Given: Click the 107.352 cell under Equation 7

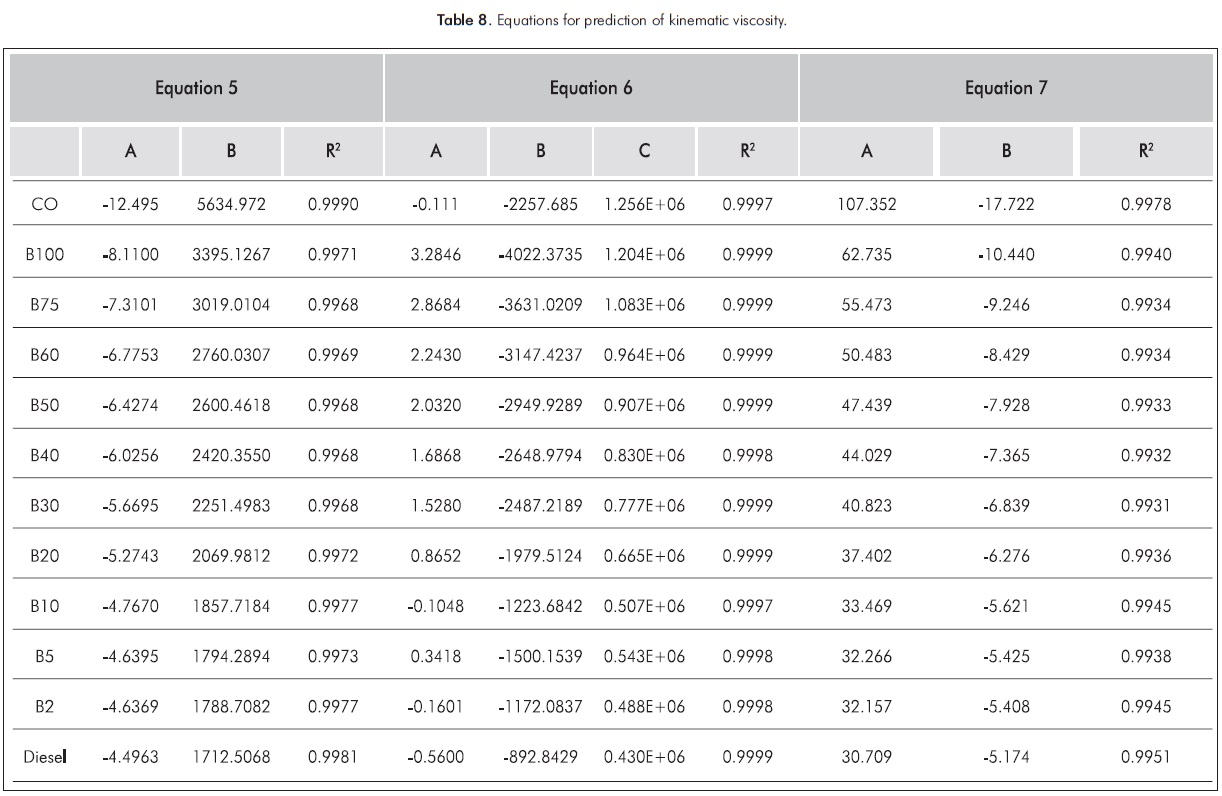Looking at the screenshot, I should click(867, 205).
